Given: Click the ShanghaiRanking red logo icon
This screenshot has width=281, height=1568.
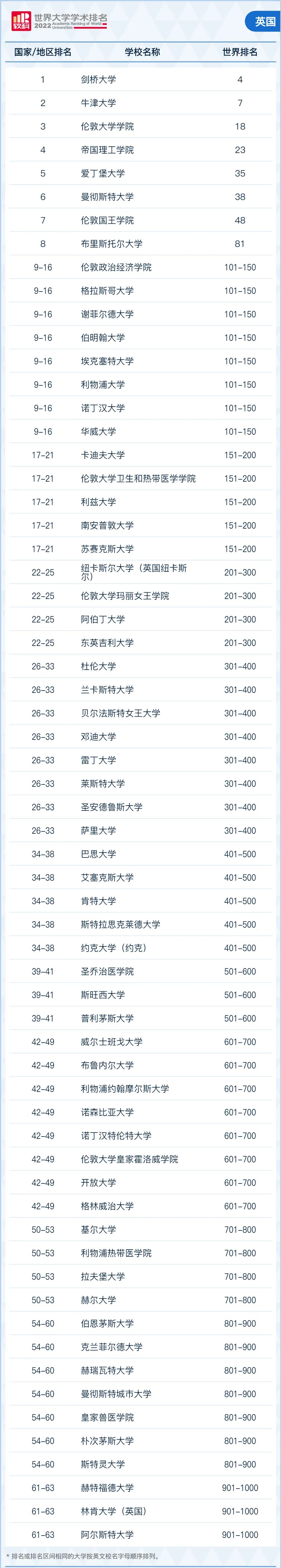Looking at the screenshot, I should 21,21.
